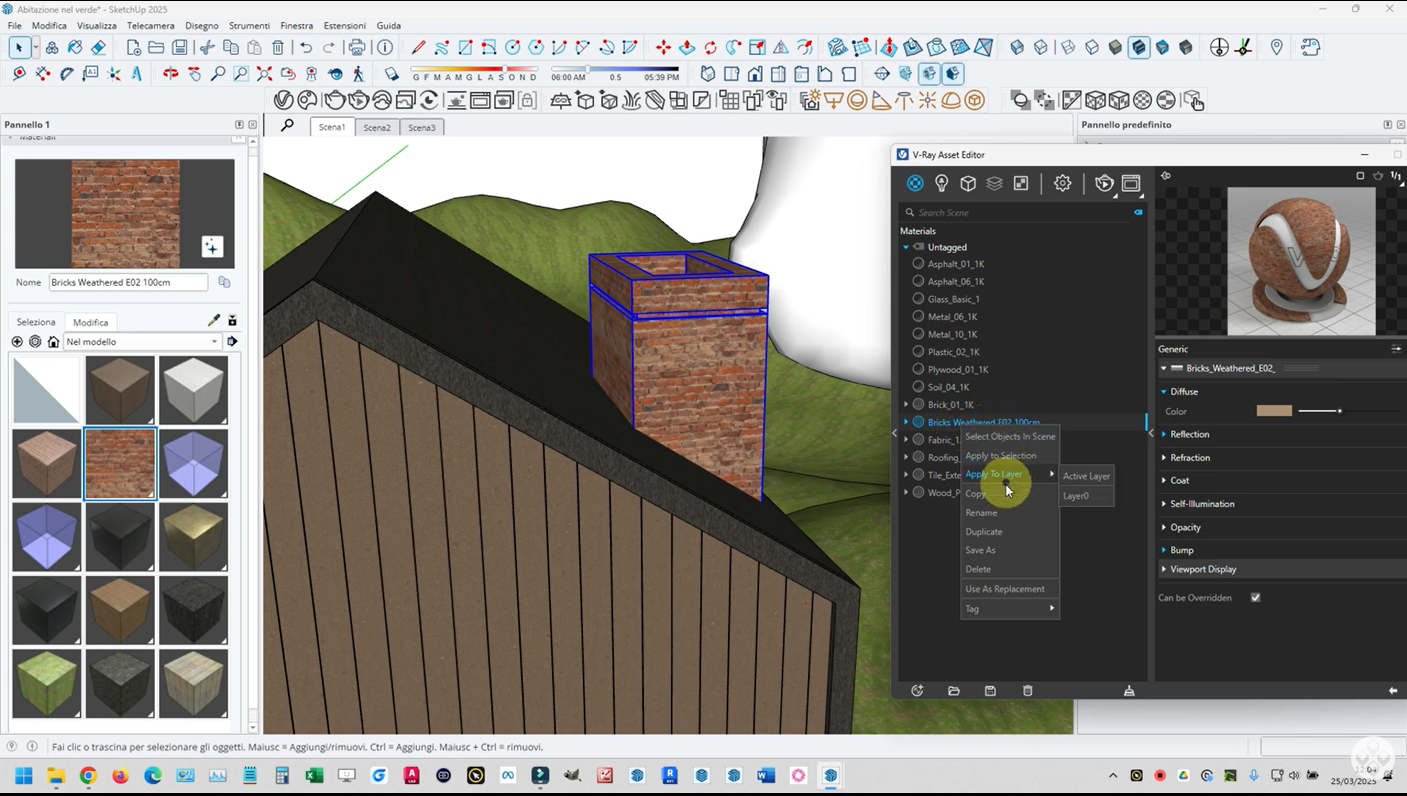Expand the Reflection section
This screenshot has height=796, width=1407.
click(1189, 434)
